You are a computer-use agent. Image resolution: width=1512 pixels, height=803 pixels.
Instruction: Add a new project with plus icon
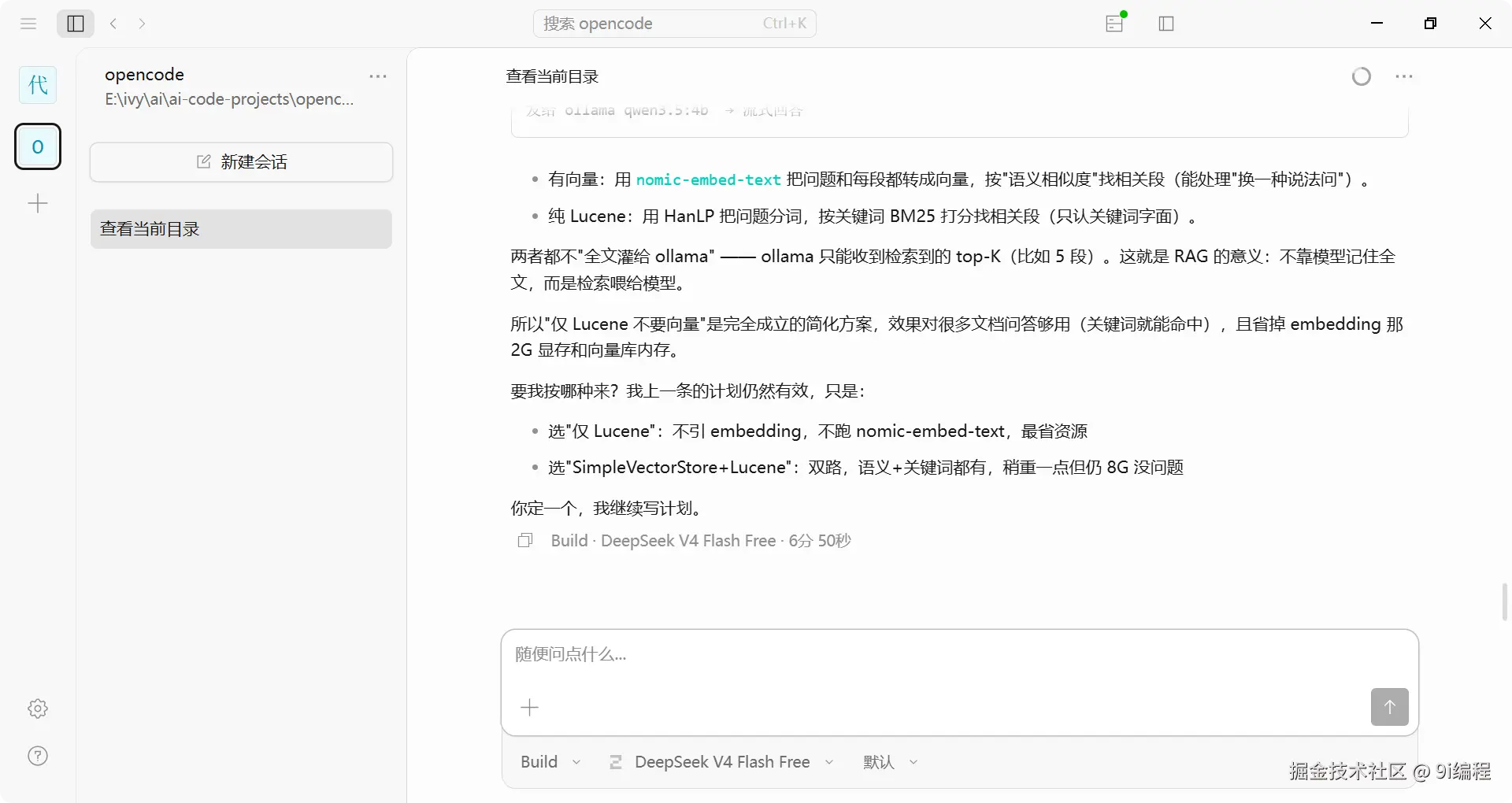38,204
